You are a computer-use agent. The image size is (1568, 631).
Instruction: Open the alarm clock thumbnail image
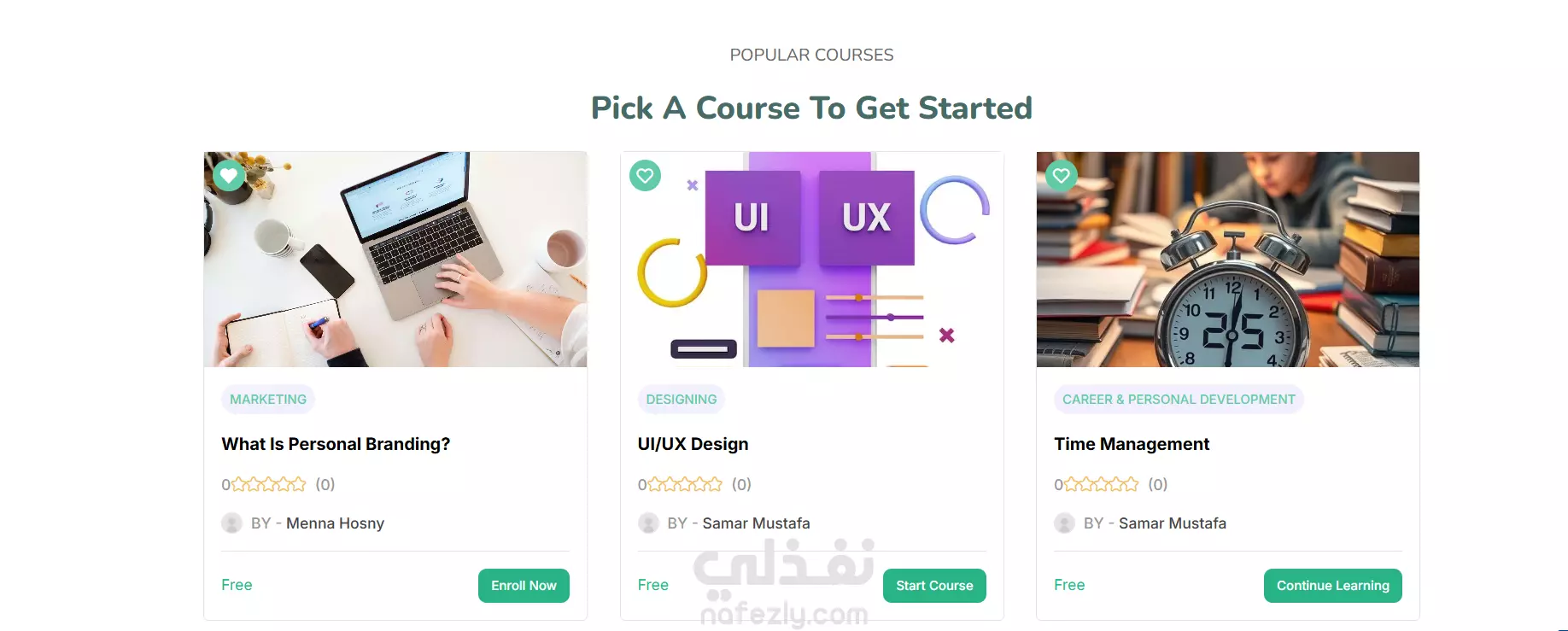click(x=1228, y=260)
